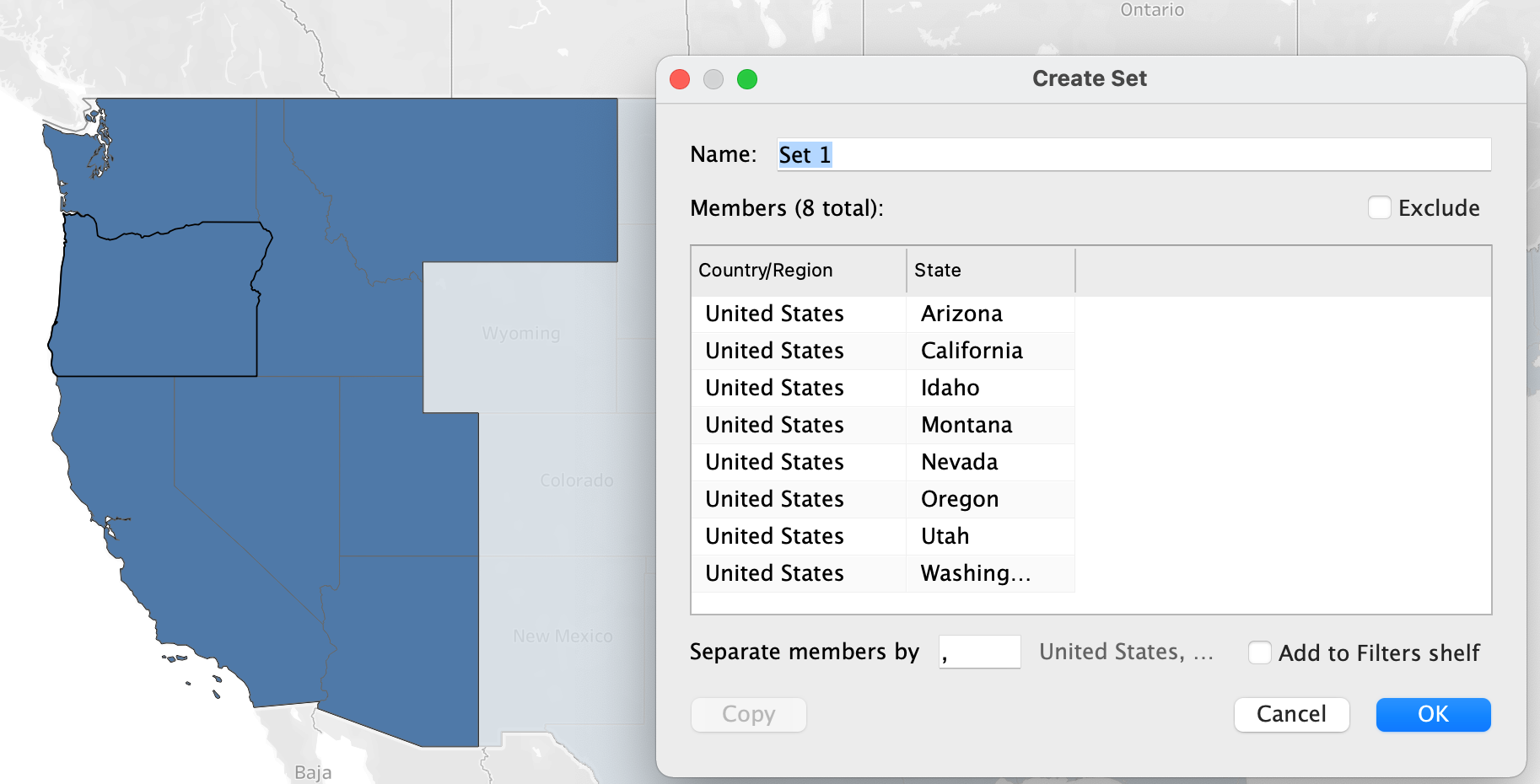Image resolution: width=1540 pixels, height=784 pixels.
Task: Click Colorado on the map
Action: pos(576,481)
